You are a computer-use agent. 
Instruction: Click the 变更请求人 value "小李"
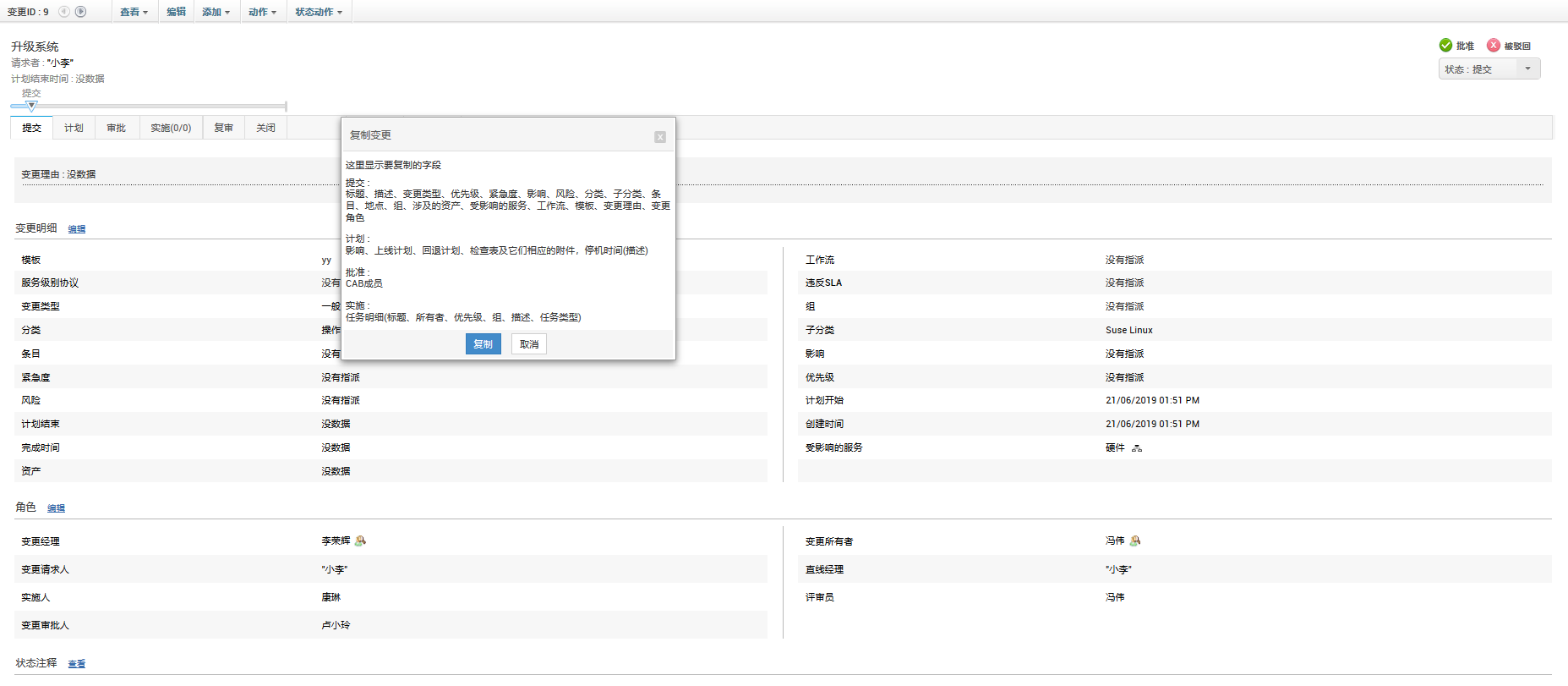tap(335, 569)
